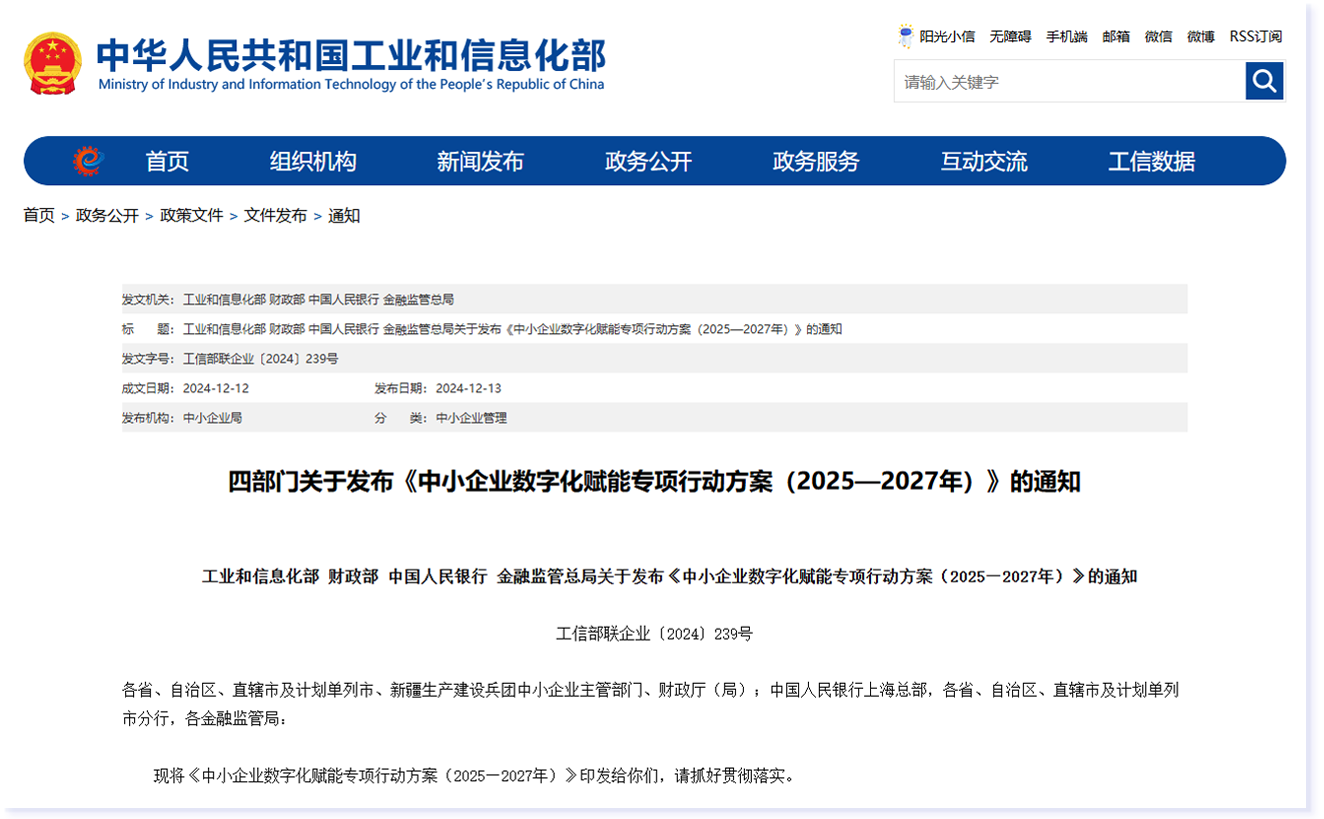Select 政务公开 in the main navigation
Viewport: 1324px width, 819px height.
[648, 161]
